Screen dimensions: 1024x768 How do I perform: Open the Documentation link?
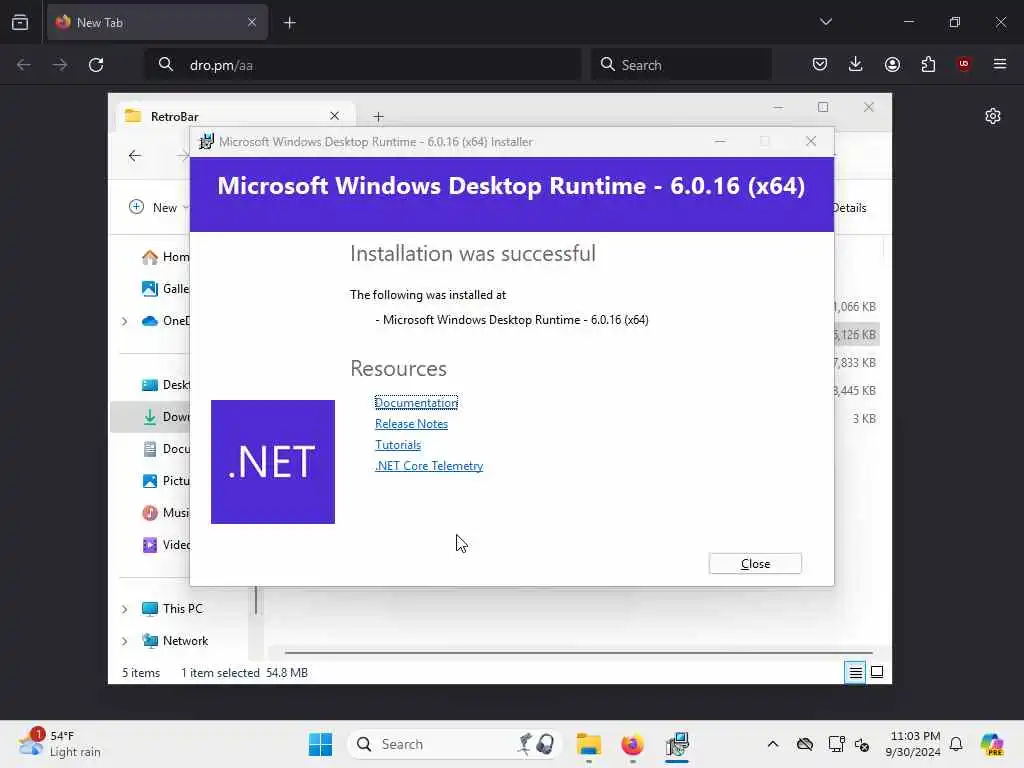pyautogui.click(x=416, y=403)
